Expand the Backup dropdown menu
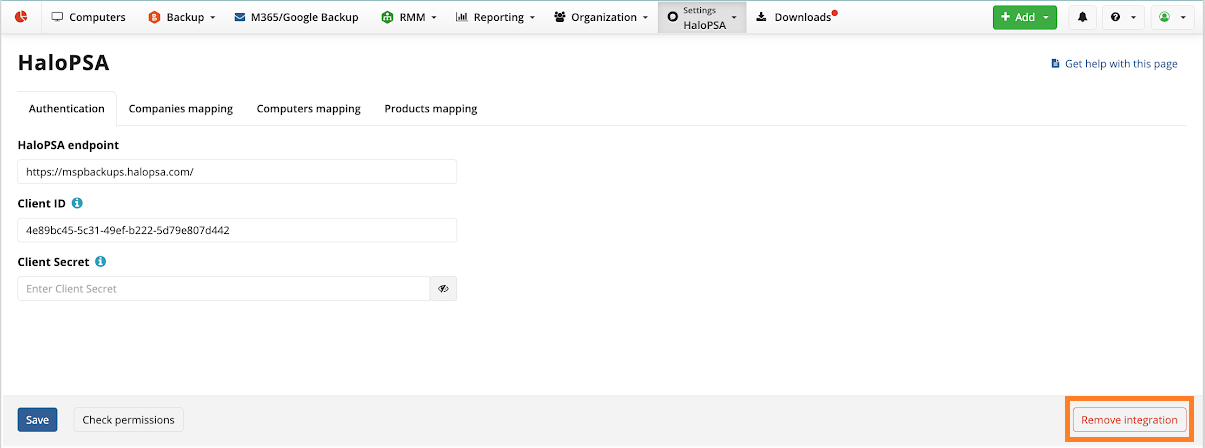Viewport: 1205px width, 448px height. (182, 17)
